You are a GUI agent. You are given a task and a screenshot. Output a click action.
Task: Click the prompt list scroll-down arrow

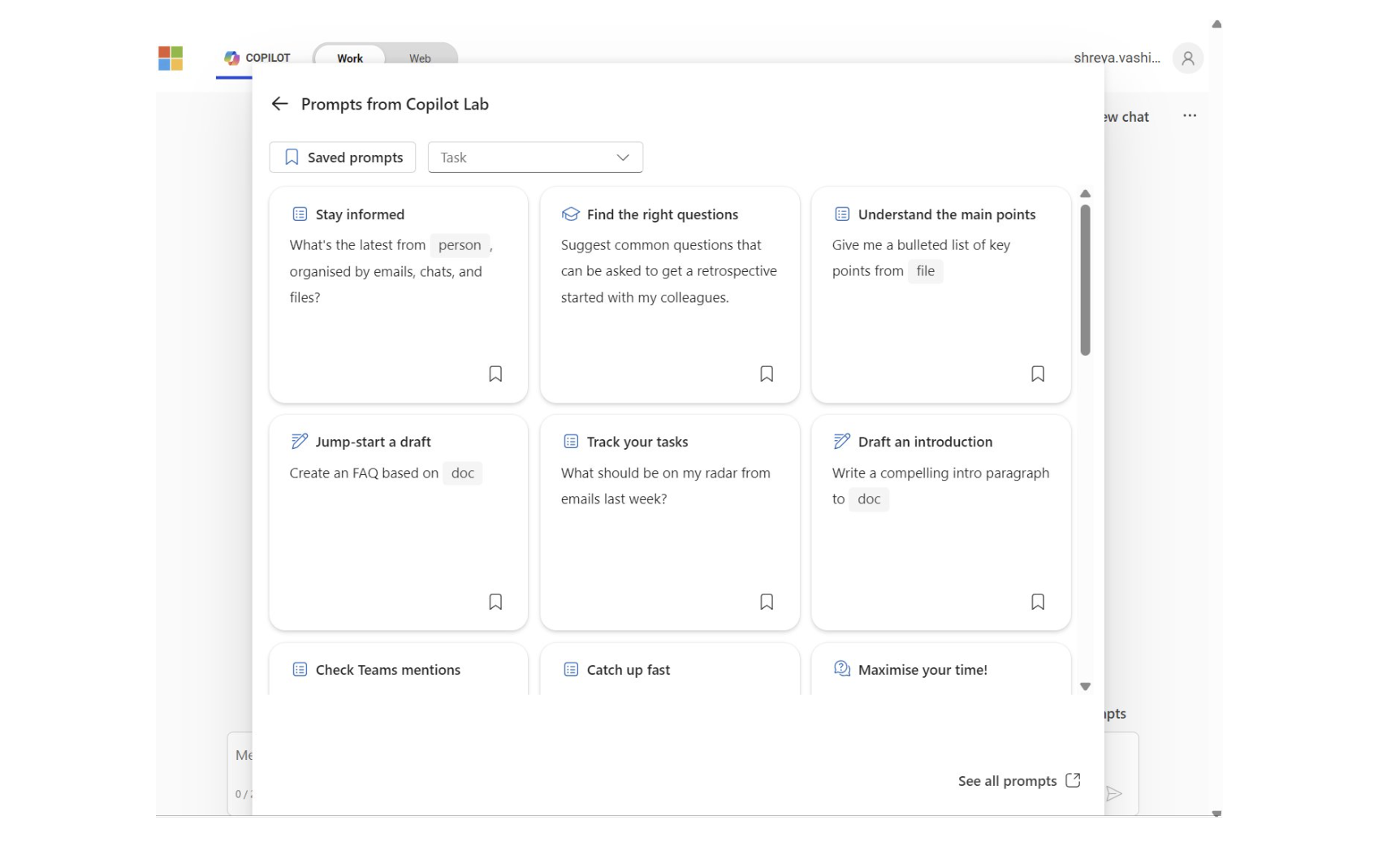click(1085, 687)
